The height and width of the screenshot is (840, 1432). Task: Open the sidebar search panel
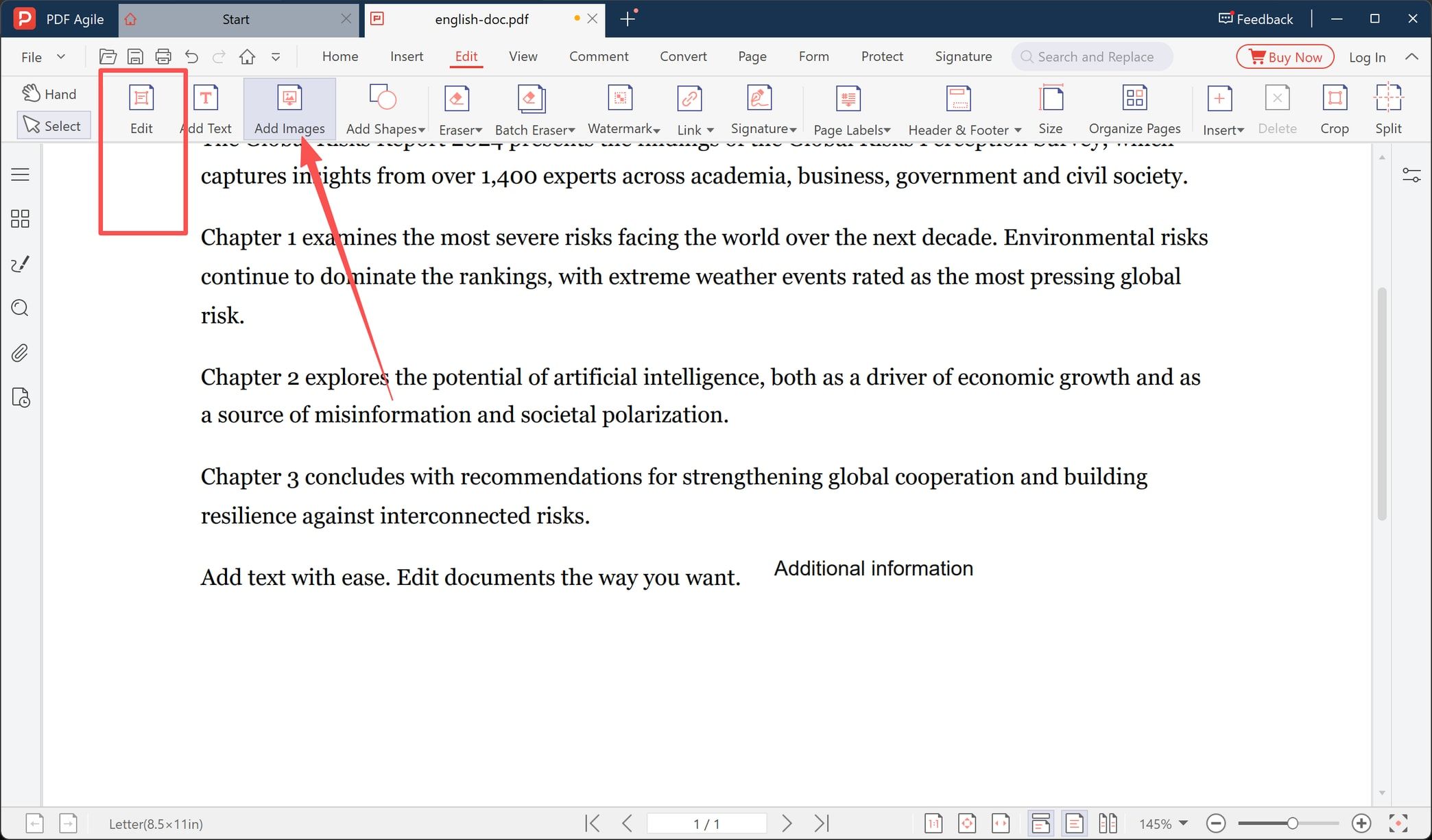21,308
